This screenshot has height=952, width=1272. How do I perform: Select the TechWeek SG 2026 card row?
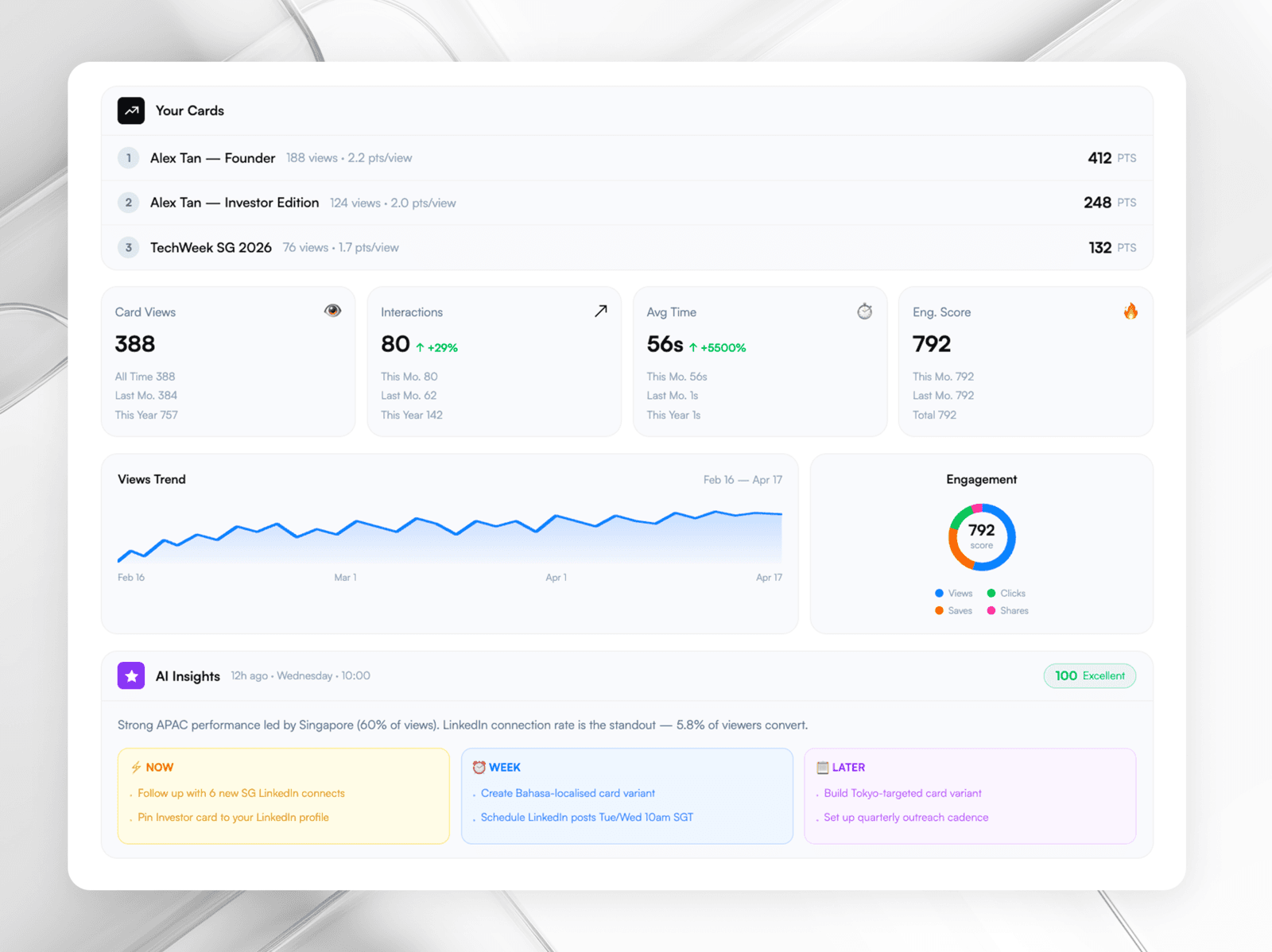(x=211, y=248)
